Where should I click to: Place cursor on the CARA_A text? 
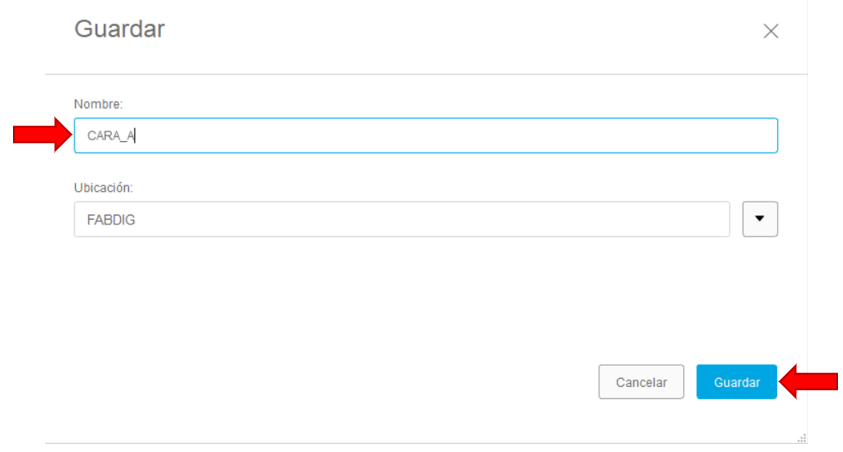(111, 136)
